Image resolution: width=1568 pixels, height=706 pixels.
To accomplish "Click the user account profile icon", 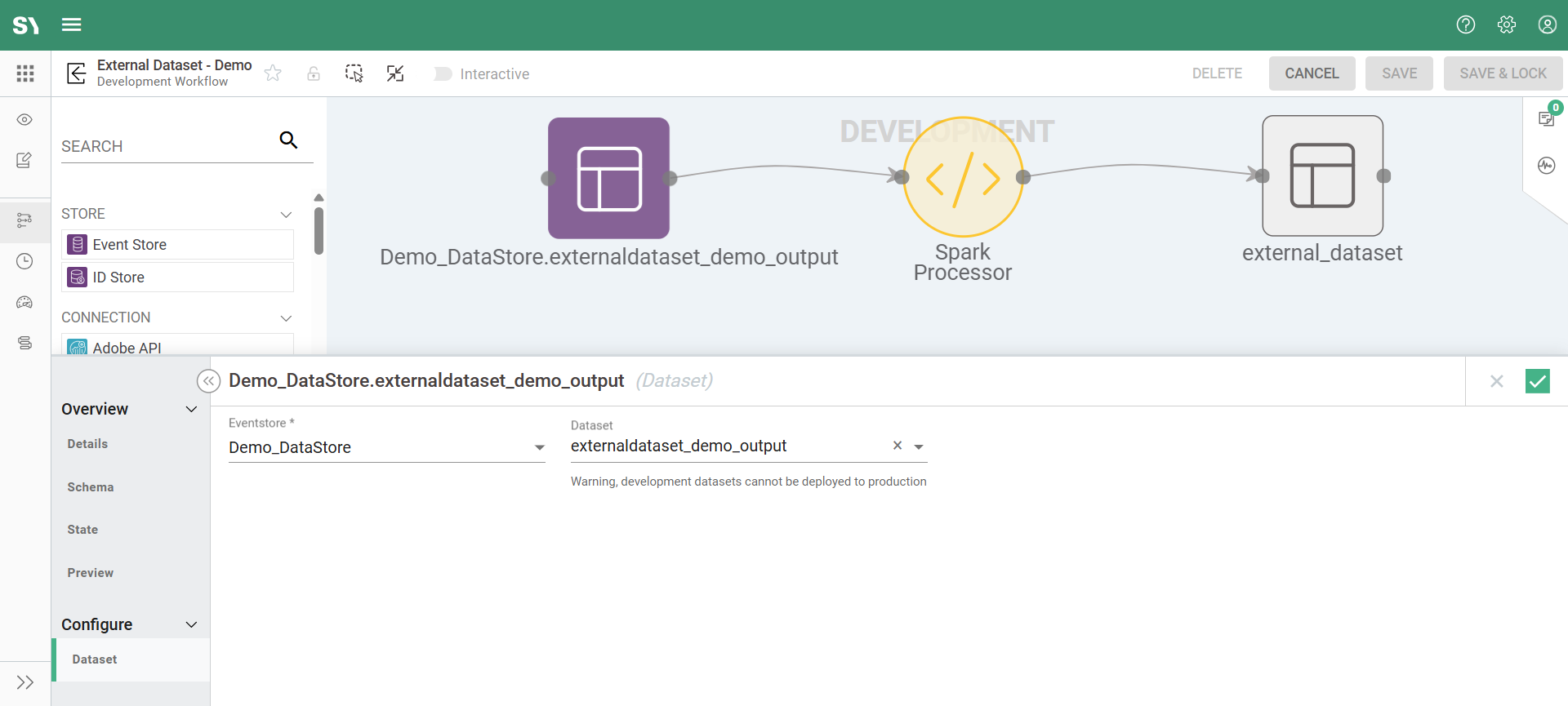I will point(1547,24).
